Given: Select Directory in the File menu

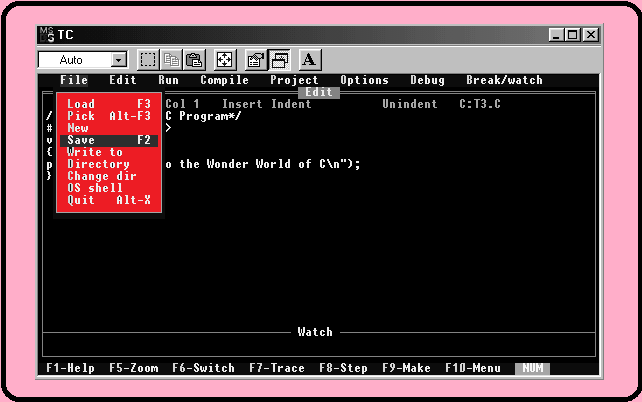Looking at the screenshot, I should click(x=109, y=164).
